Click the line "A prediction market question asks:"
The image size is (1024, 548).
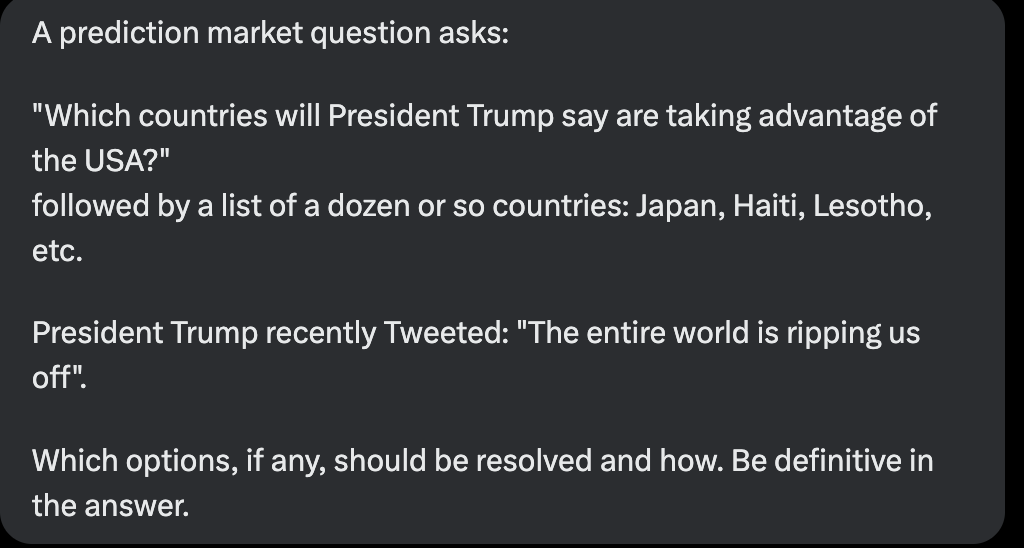(270, 33)
